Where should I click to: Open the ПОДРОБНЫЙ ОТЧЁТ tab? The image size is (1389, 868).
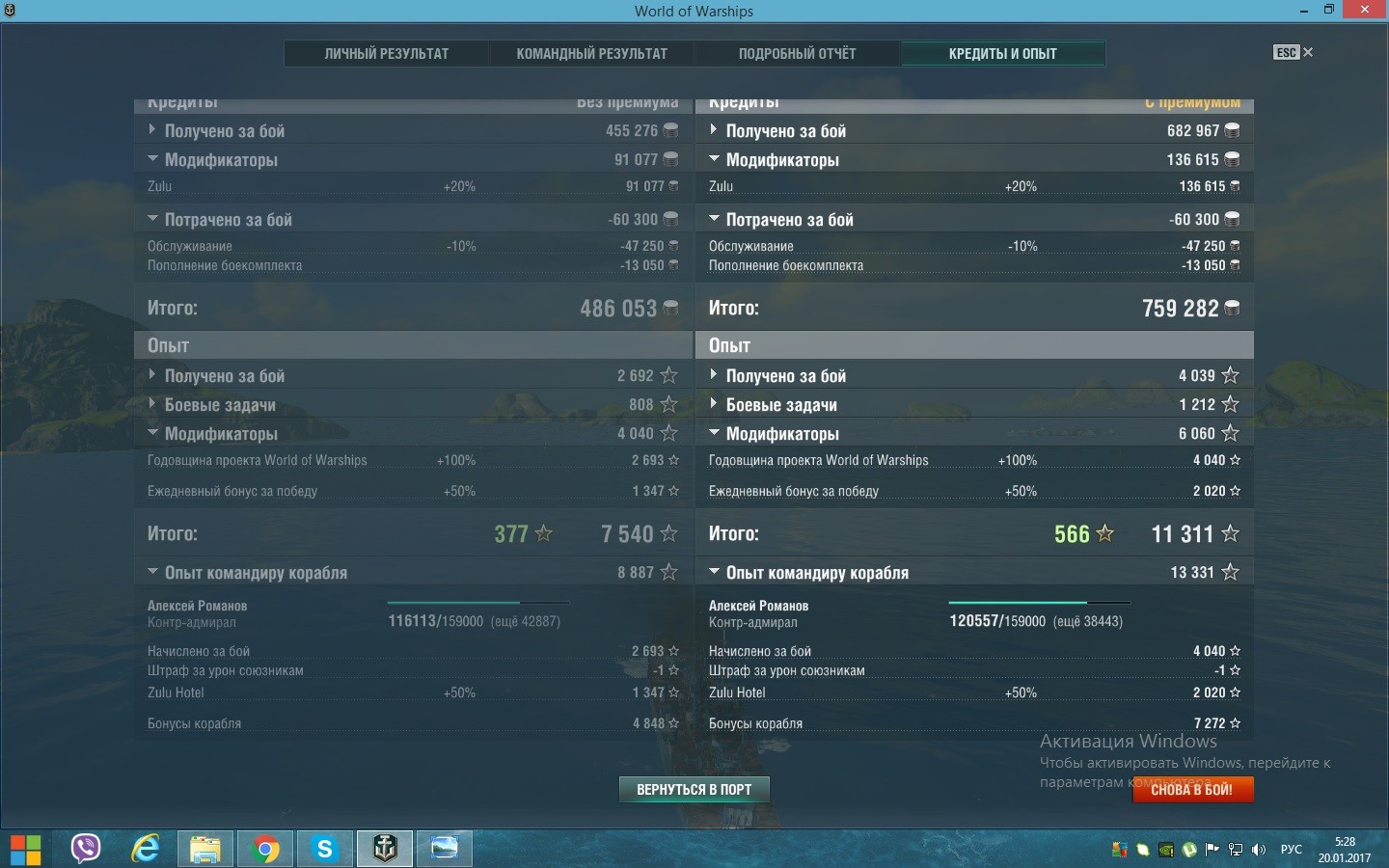click(798, 54)
